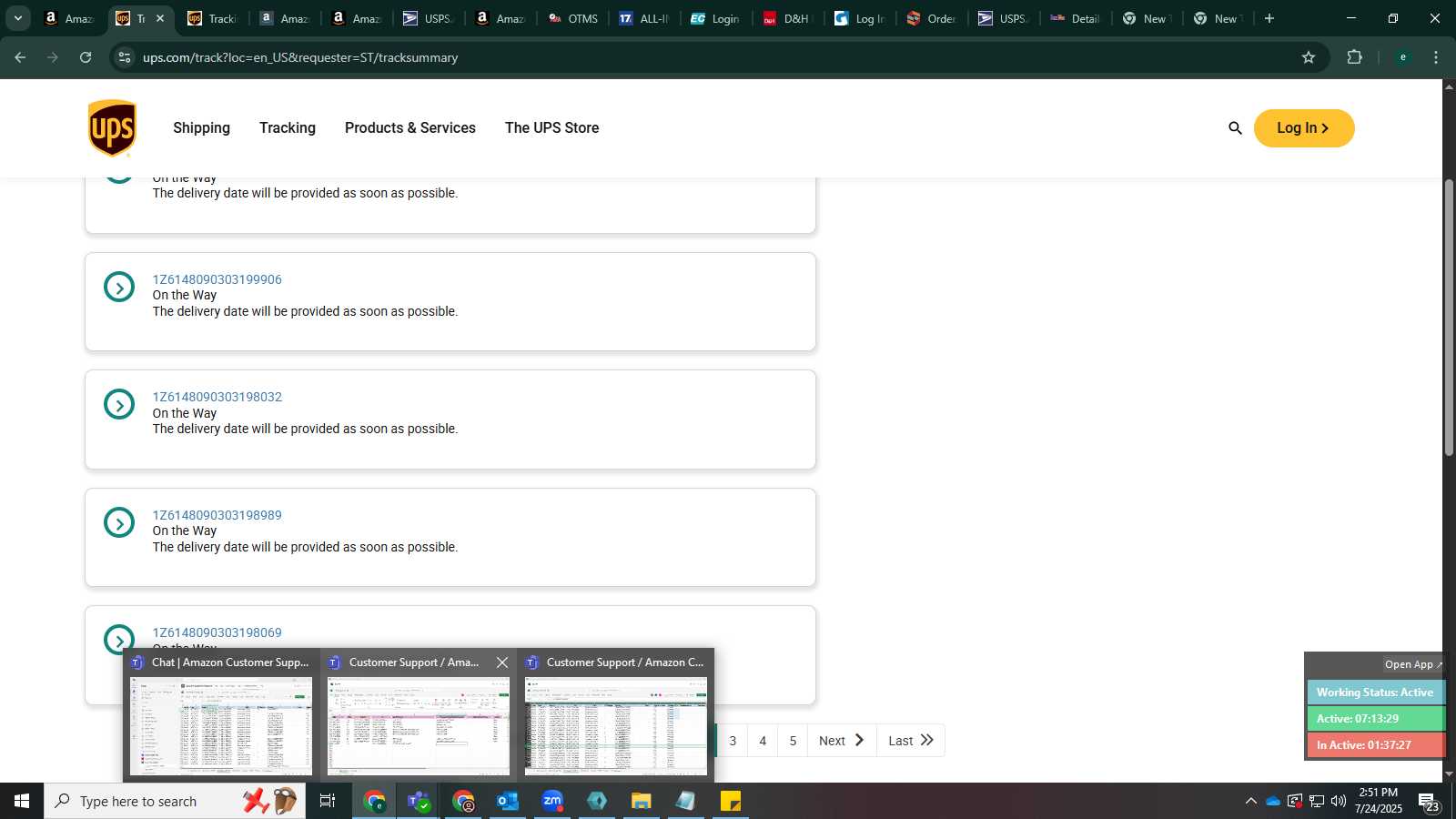Expand details for shipment 1Z6148090303199906
The image size is (1456, 819).
tap(119, 287)
